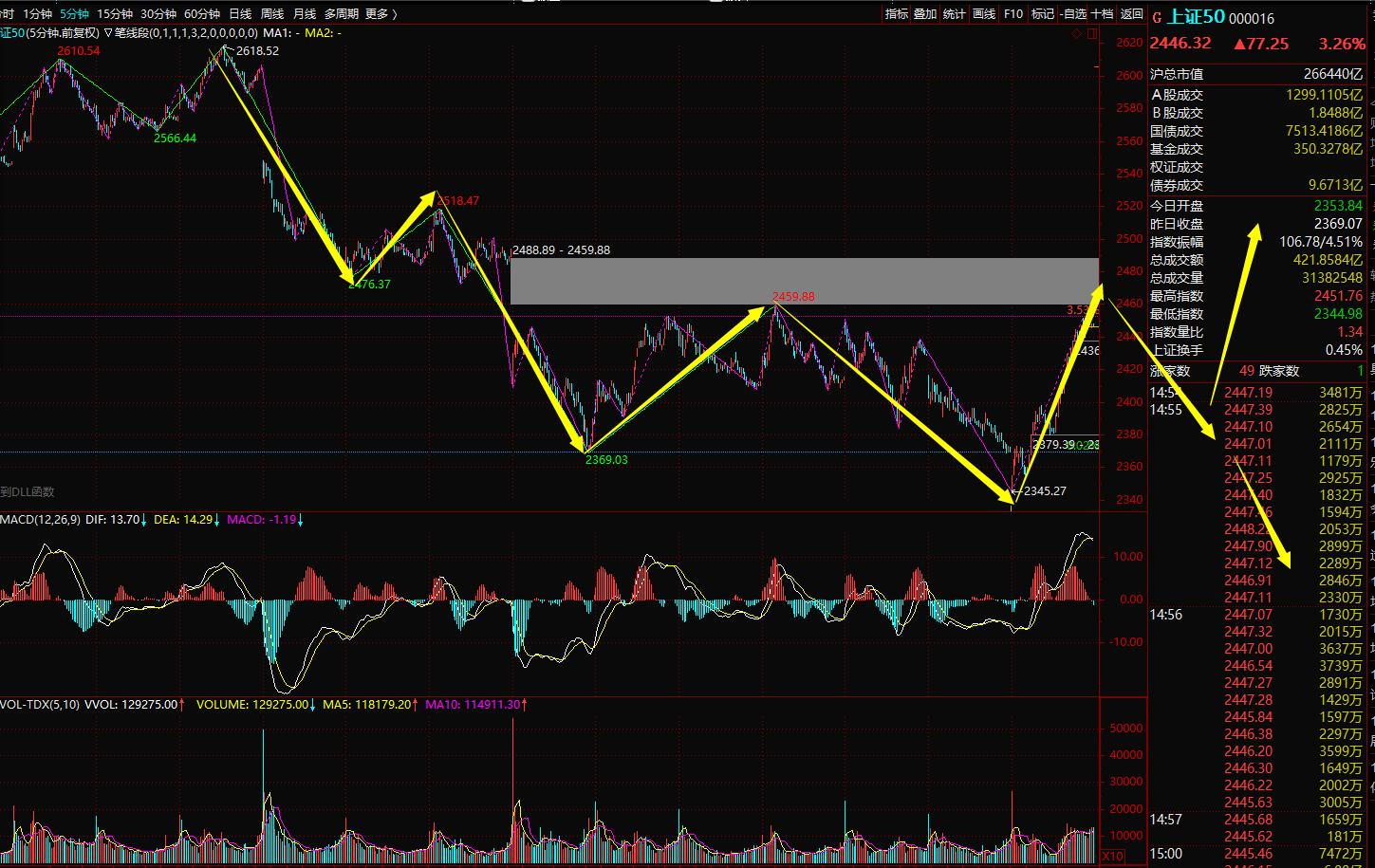Click the 统计 statistics button
The image size is (1375, 868).
pyautogui.click(x=954, y=14)
